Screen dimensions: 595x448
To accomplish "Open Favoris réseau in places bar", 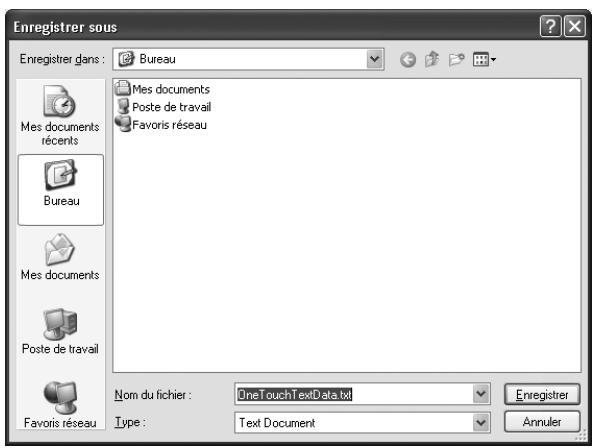I will (x=60, y=404).
